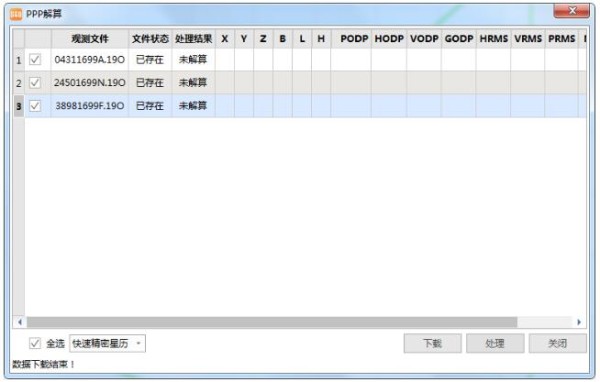Click 已存在 status in row 1
The height and width of the screenshot is (382, 600).
click(150, 60)
